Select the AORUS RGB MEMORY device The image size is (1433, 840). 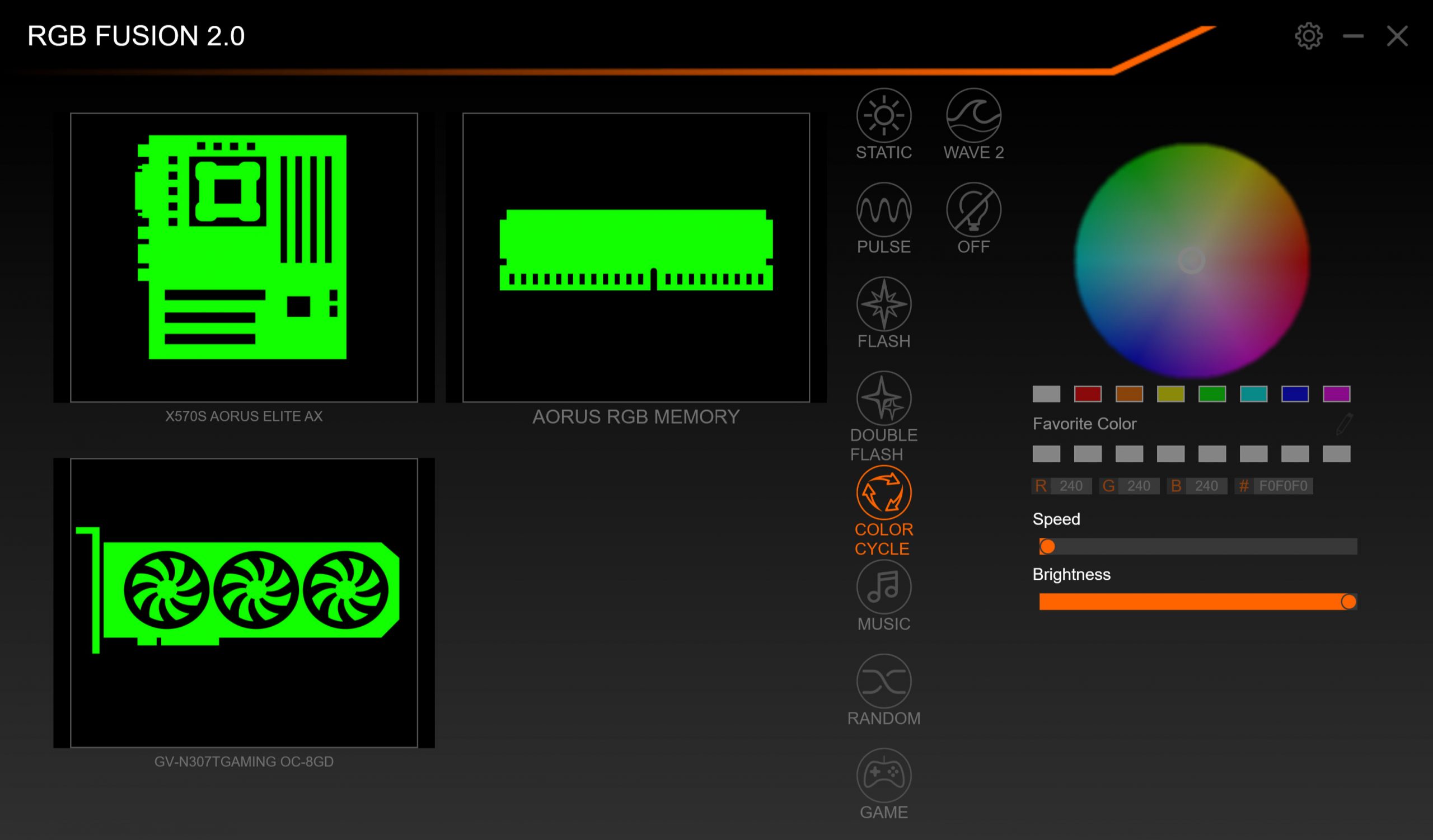[636, 257]
